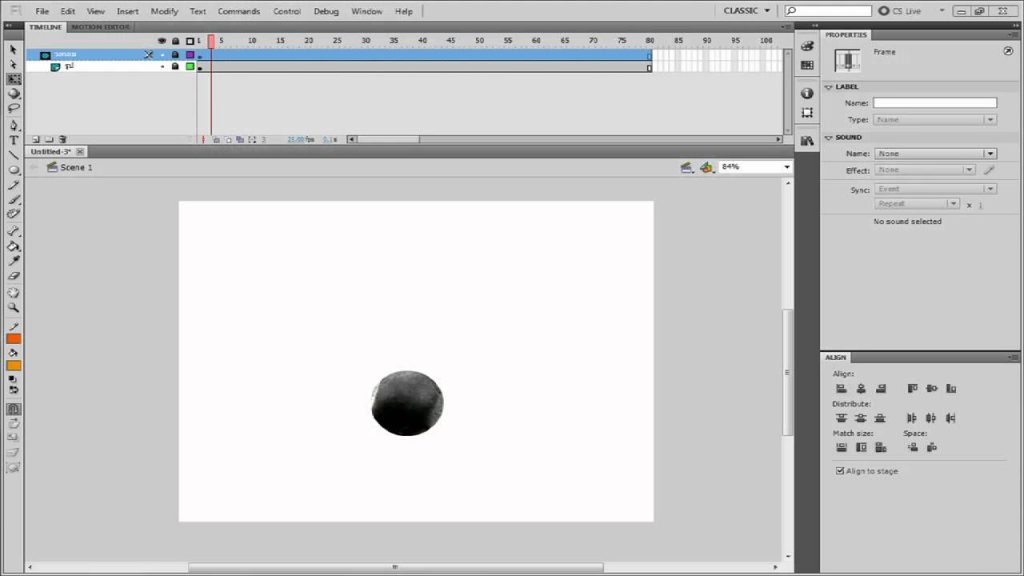Select the Brush tool
Screen dimensions: 1024x576
(x=14, y=199)
